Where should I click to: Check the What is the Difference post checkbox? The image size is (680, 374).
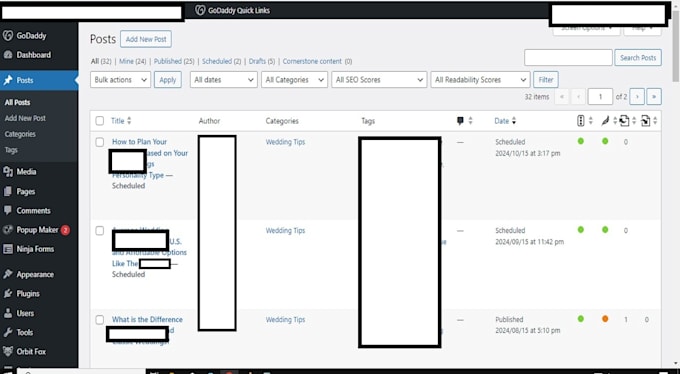coord(100,320)
